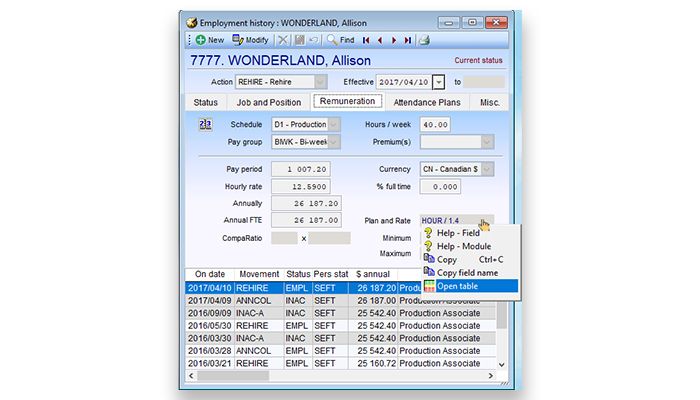
Task: Open the Premium(s) dropdown
Action: [x=487, y=142]
